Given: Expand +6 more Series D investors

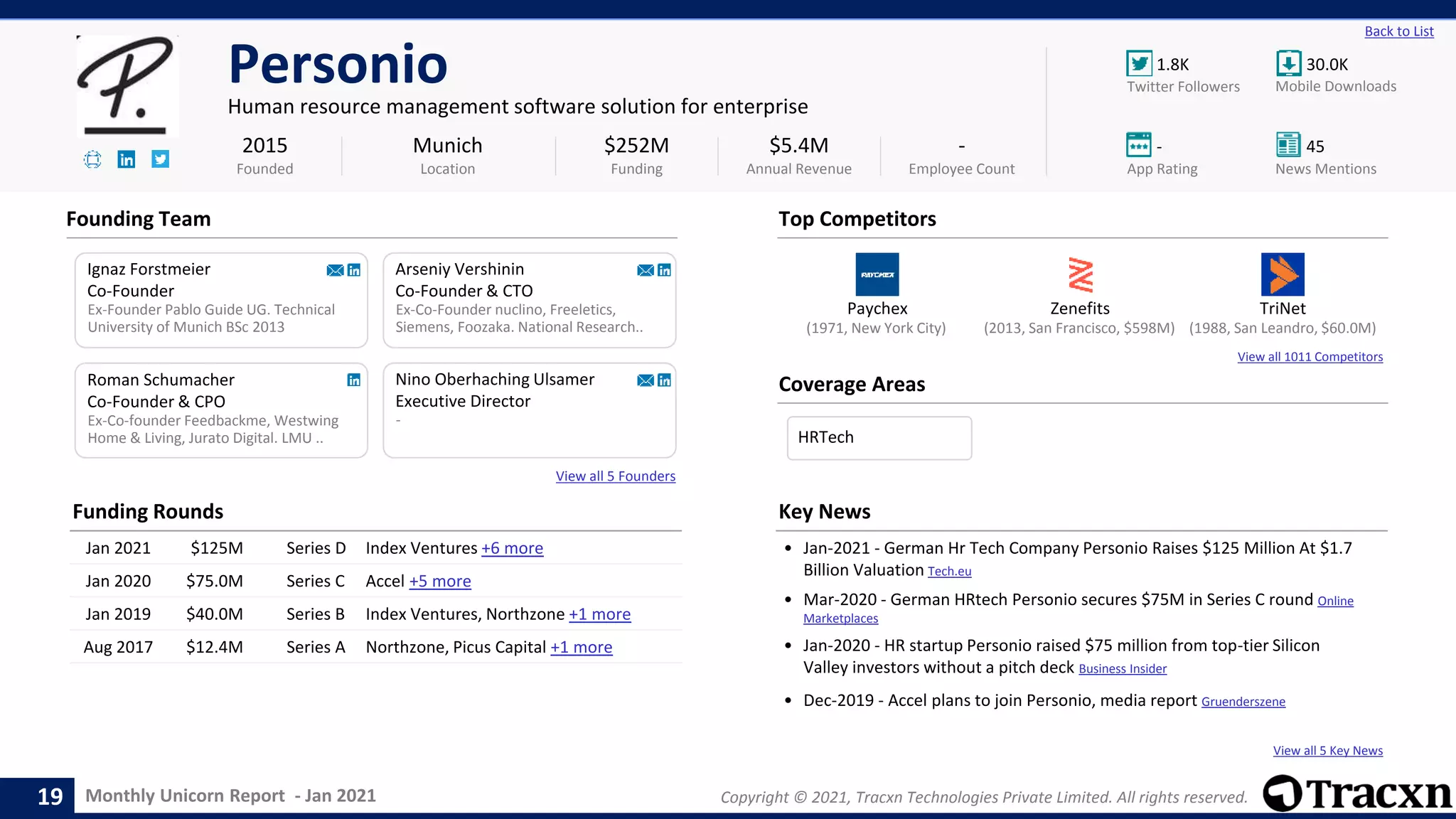Looking at the screenshot, I should tap(513, 548).
